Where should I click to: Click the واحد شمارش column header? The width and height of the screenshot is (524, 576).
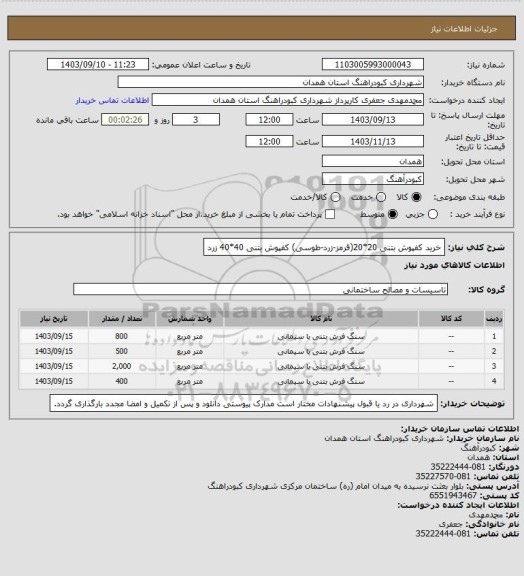(x=190, y=319)
